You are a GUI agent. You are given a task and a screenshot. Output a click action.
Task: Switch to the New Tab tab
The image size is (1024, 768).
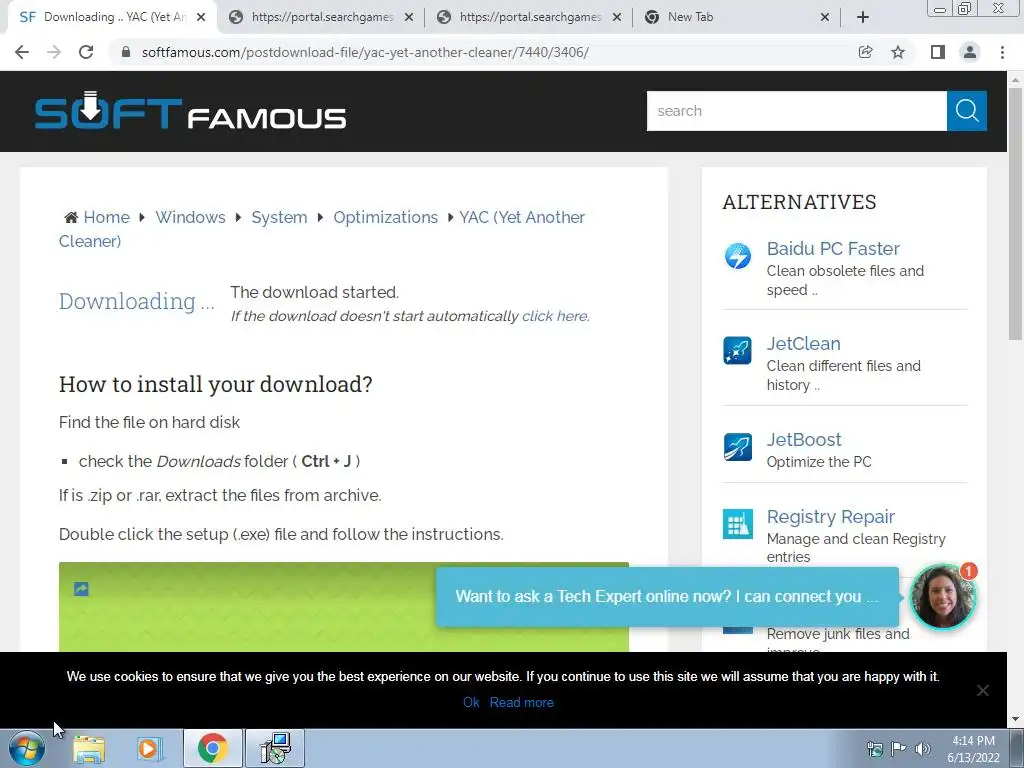pos(737,18)
